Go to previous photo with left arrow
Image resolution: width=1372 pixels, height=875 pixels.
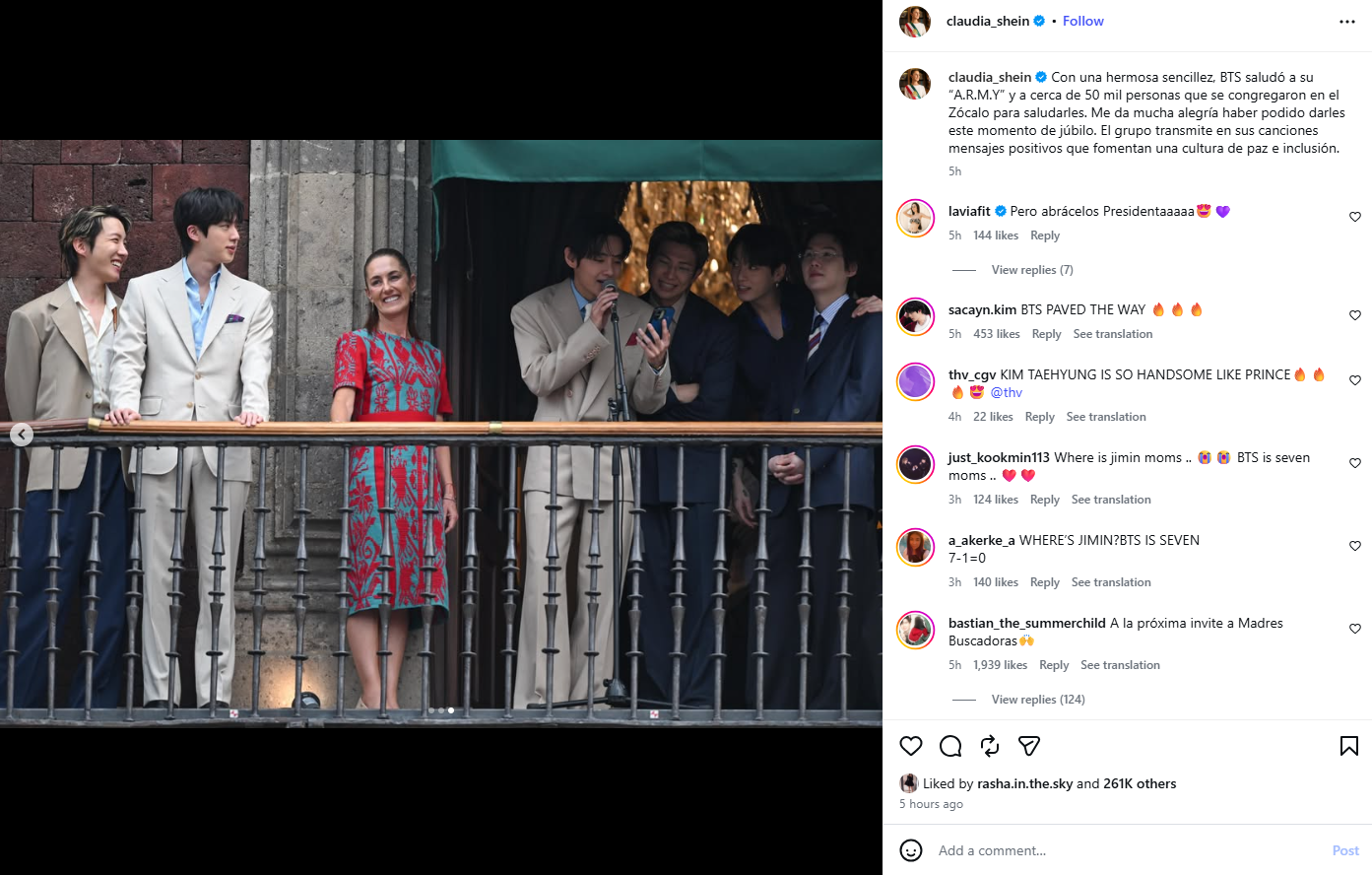pos(22,434)
